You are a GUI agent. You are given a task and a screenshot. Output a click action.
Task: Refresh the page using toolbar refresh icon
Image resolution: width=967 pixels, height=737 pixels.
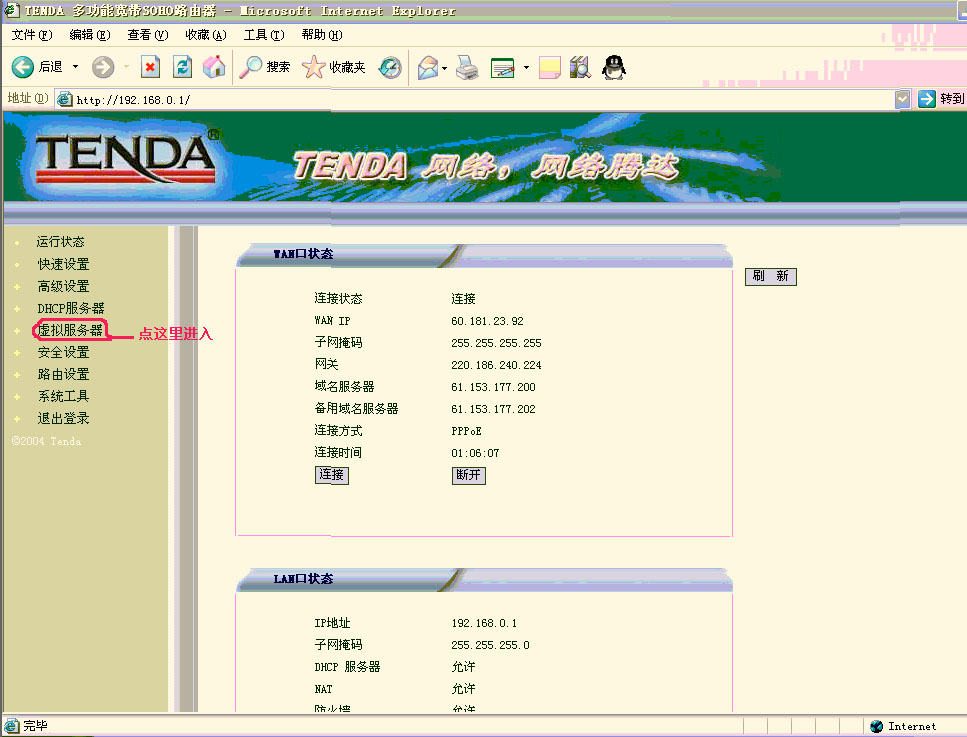pos(182,67)
